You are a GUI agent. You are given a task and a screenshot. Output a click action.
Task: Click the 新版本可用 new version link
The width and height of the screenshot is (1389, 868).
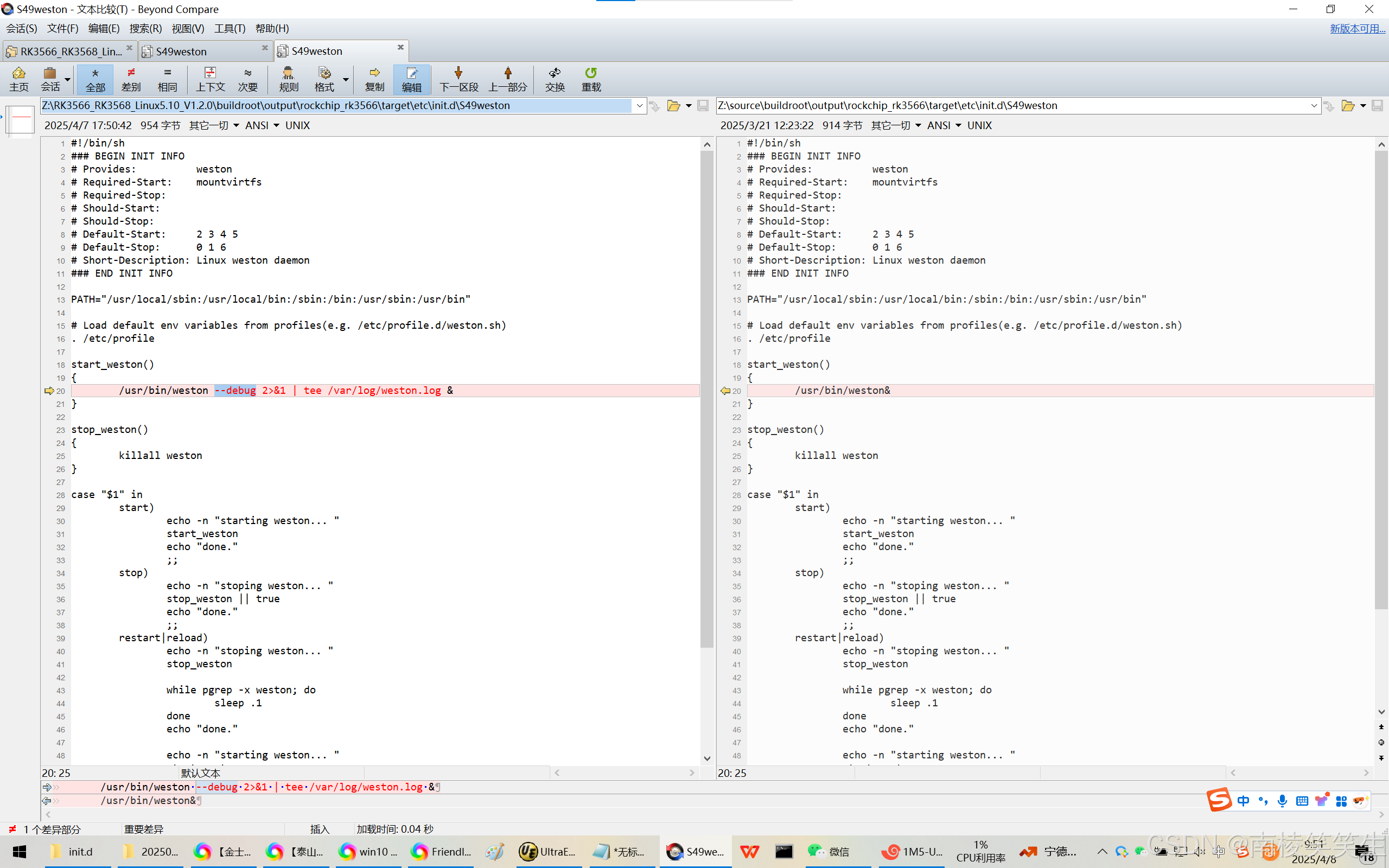coord(1357,28)
